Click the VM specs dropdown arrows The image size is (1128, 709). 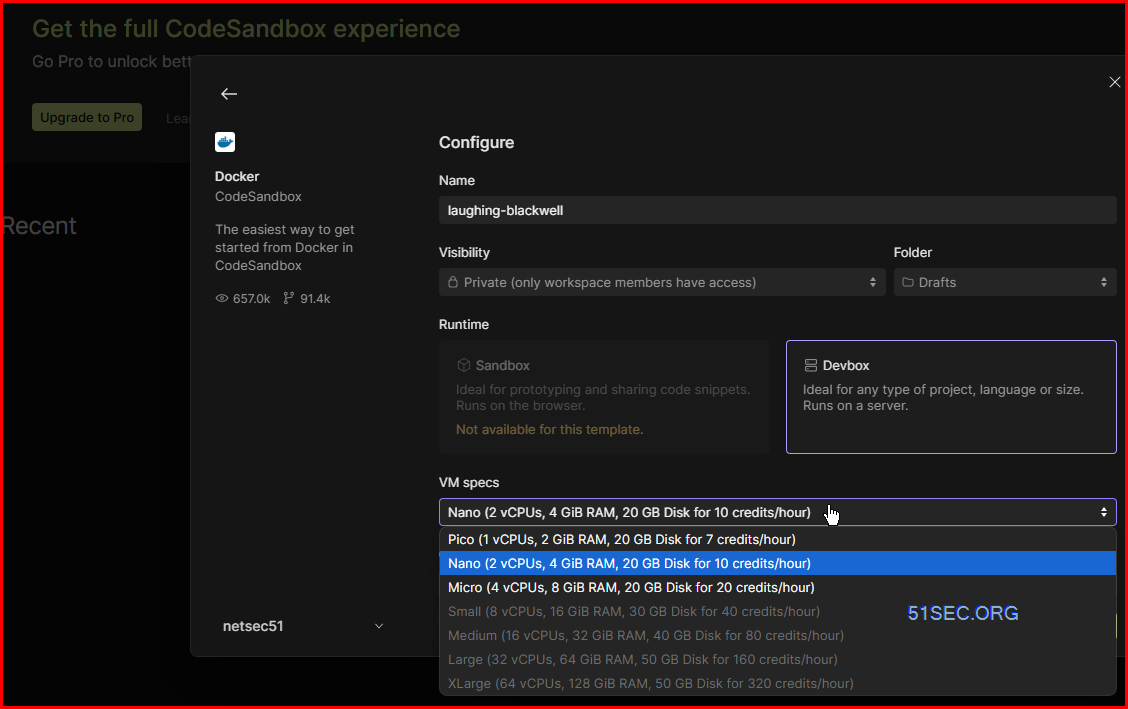(1104, 512)
